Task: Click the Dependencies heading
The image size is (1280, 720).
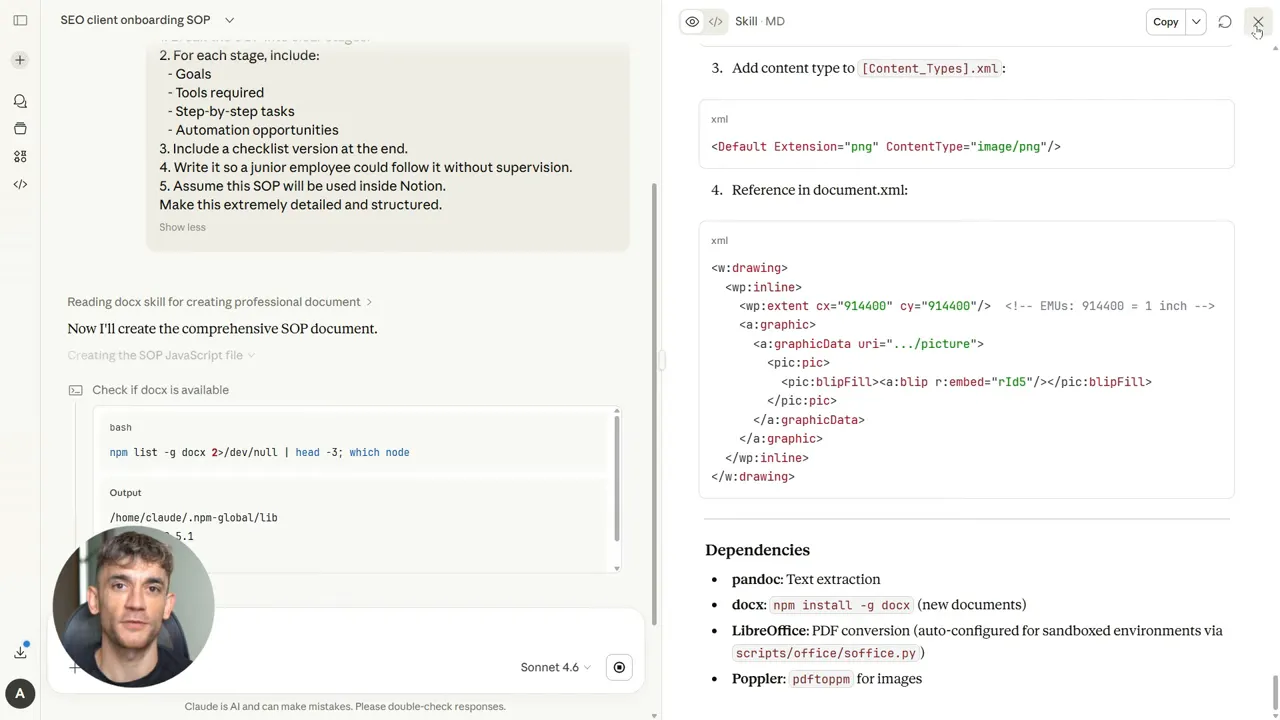Action: point(757,550)
